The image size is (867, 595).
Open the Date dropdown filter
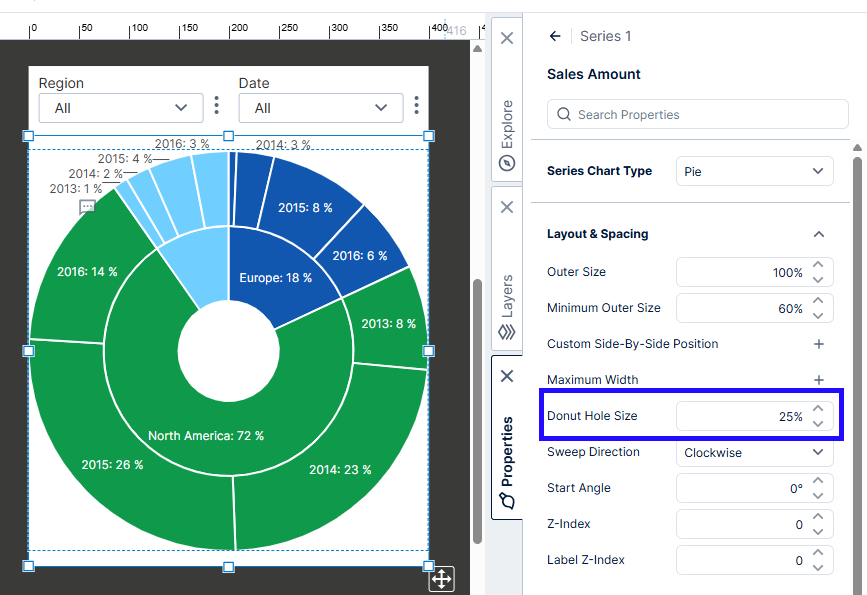tap(320, 108)
